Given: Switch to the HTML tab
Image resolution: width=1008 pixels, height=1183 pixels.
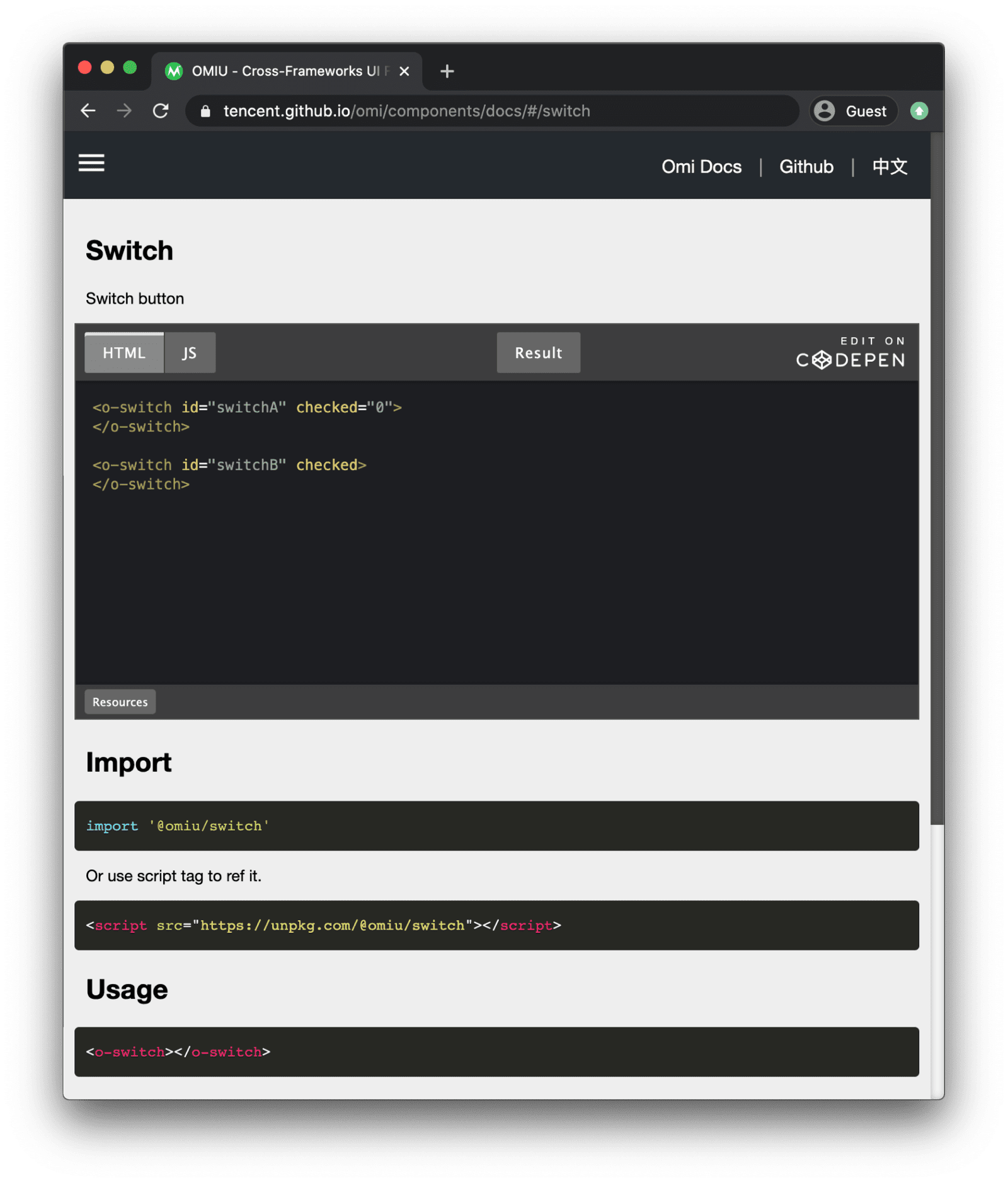Looking at the screenshot, I should 123,353.
